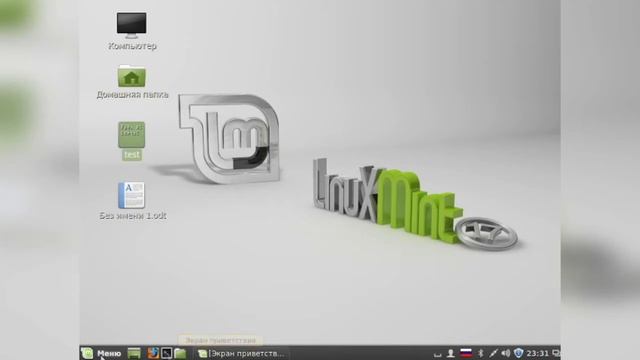
Task: Click the Linux Mint logo beside Меню
Action: click(87, 353)
